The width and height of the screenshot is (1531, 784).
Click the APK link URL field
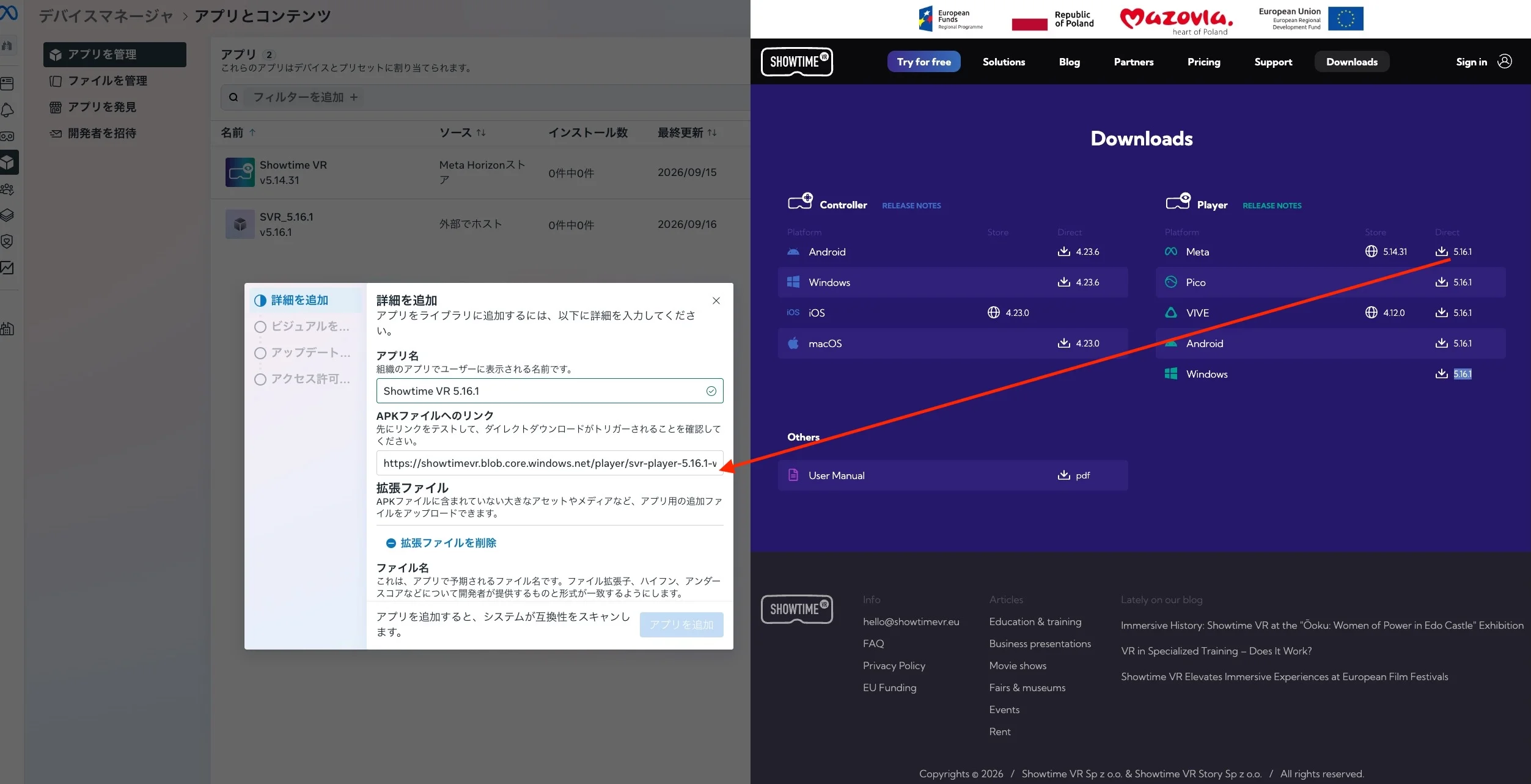(549, 463)
